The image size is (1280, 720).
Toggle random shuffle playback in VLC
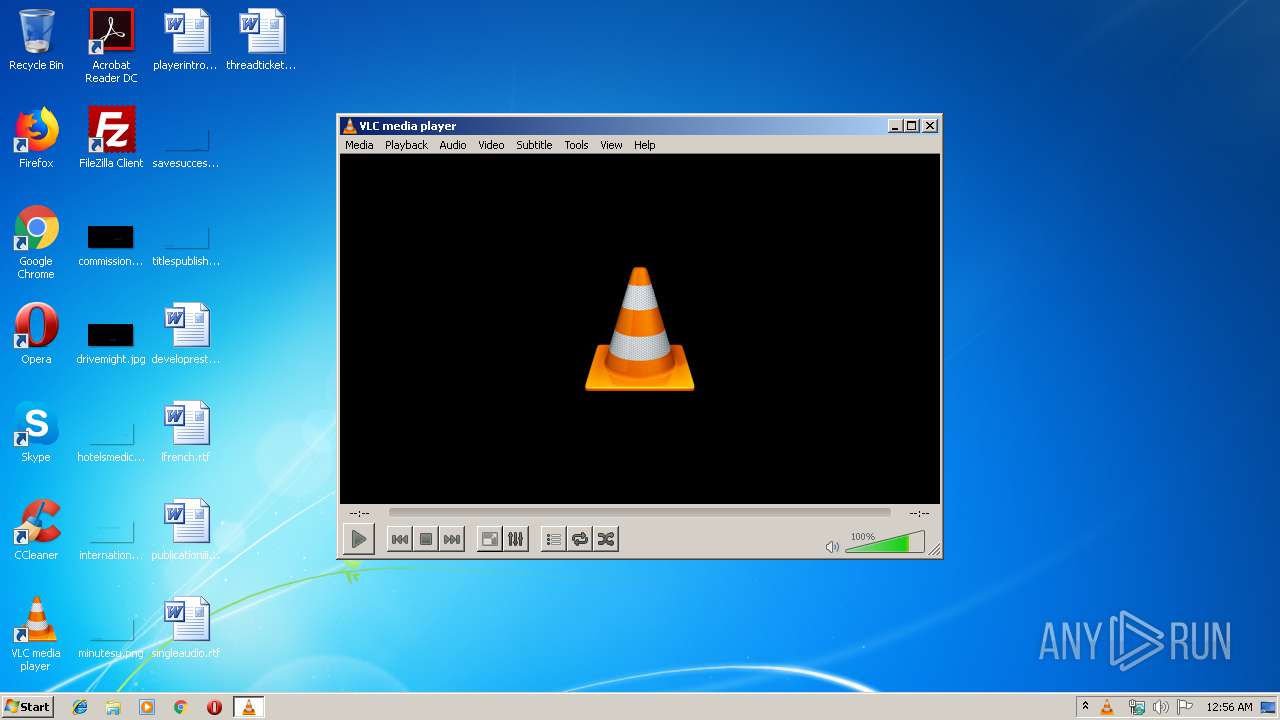click(x=606, y=539)
